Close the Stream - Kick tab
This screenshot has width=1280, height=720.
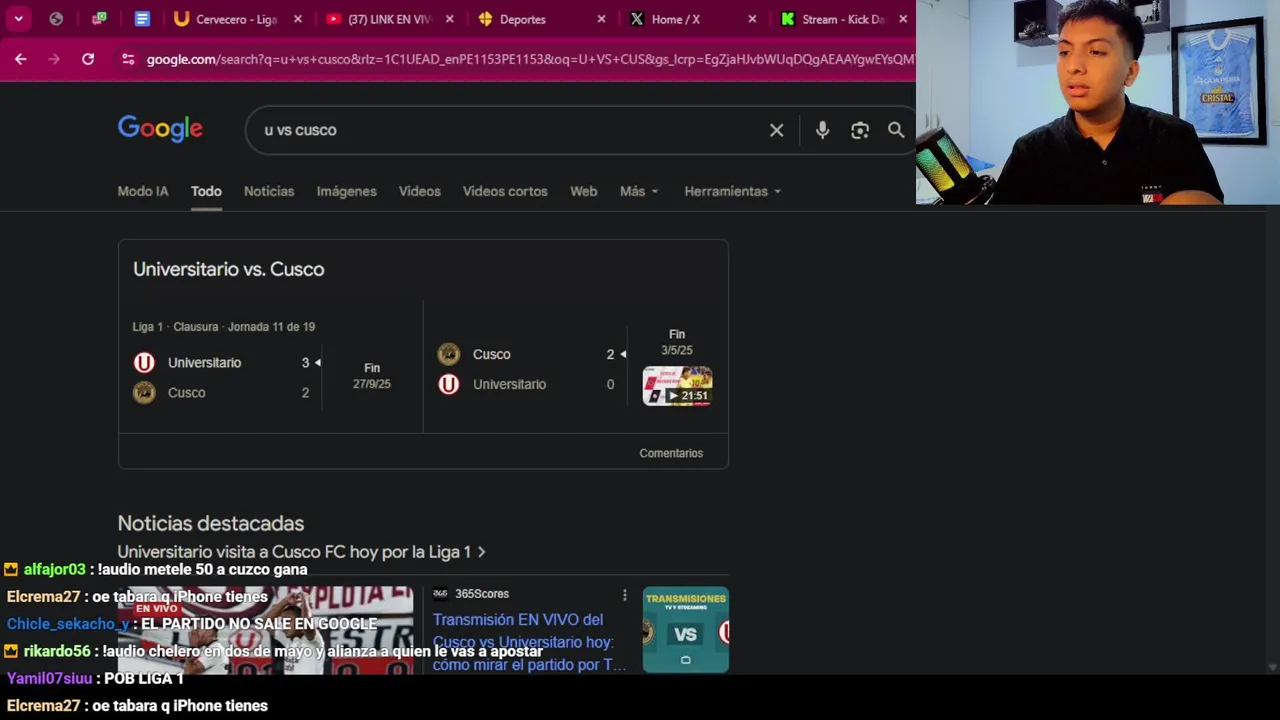coord(903,19)
